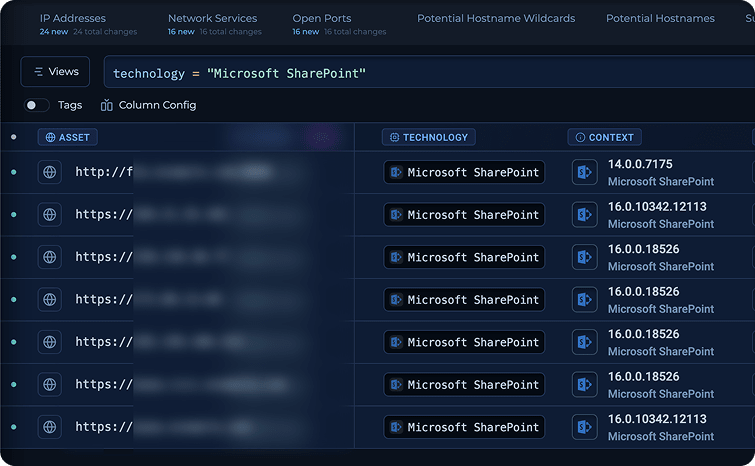Switch to the IP Addresses tab
The width and height of the screenshot is (755, 466).
[88, 24]
